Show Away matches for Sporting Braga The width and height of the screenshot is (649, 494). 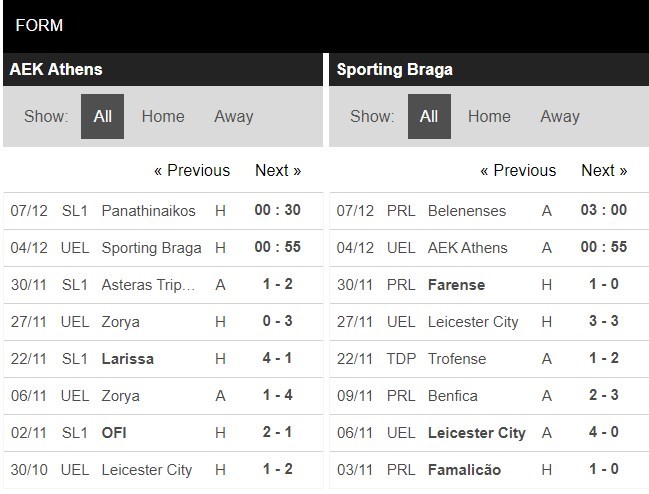pyautogui.click(x=560, y=116)
